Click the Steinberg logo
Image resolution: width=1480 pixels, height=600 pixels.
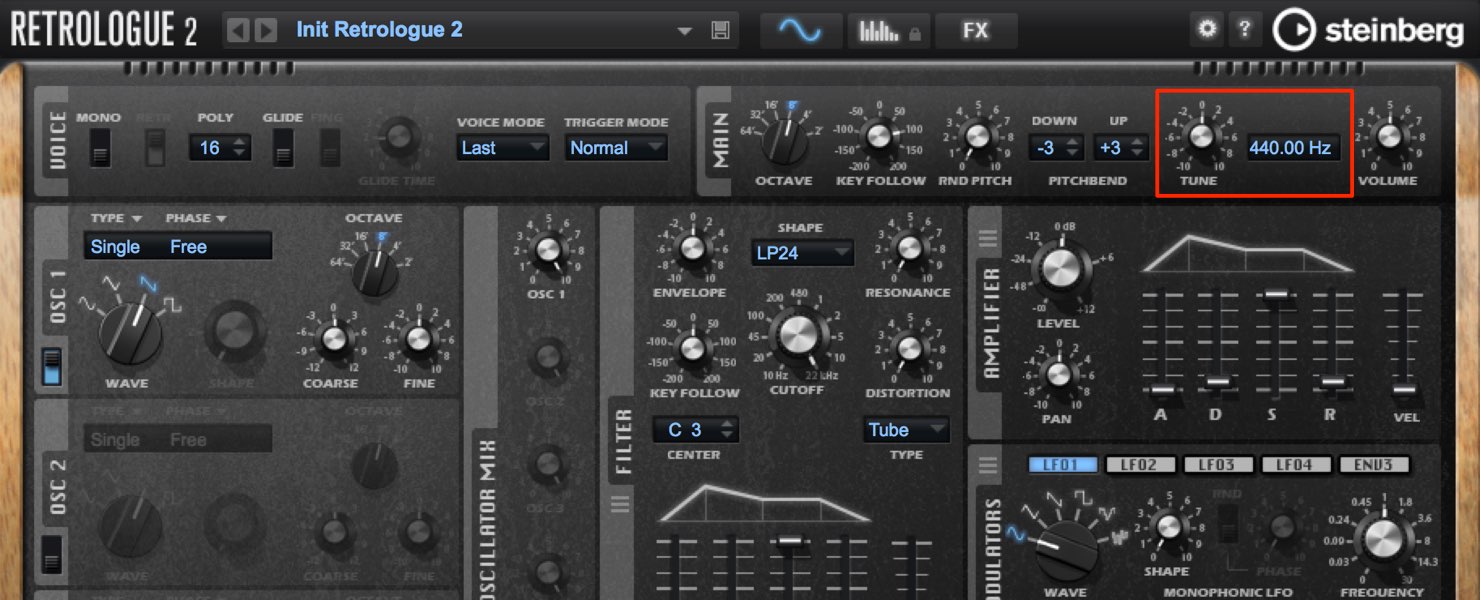click(x=1369, y=31)
